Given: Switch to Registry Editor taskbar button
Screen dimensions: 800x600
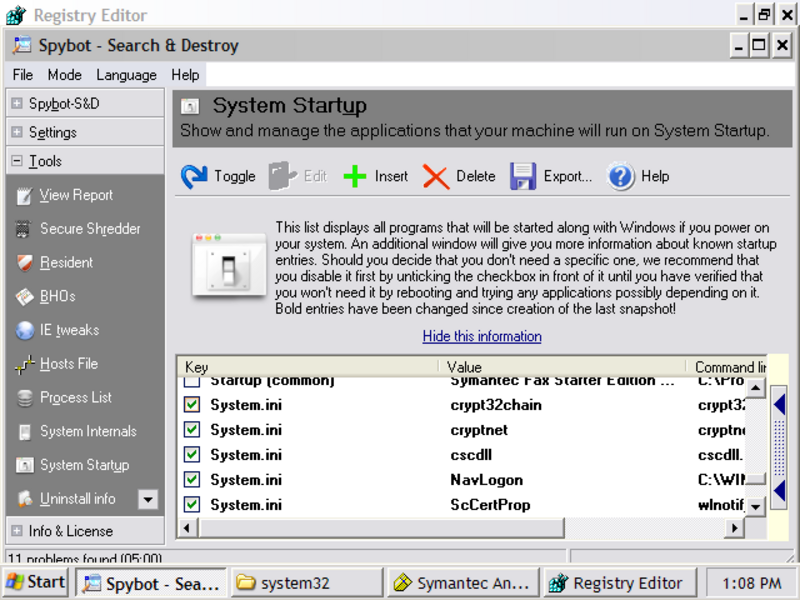Looking at the screenshot, I should click(619, 583).
